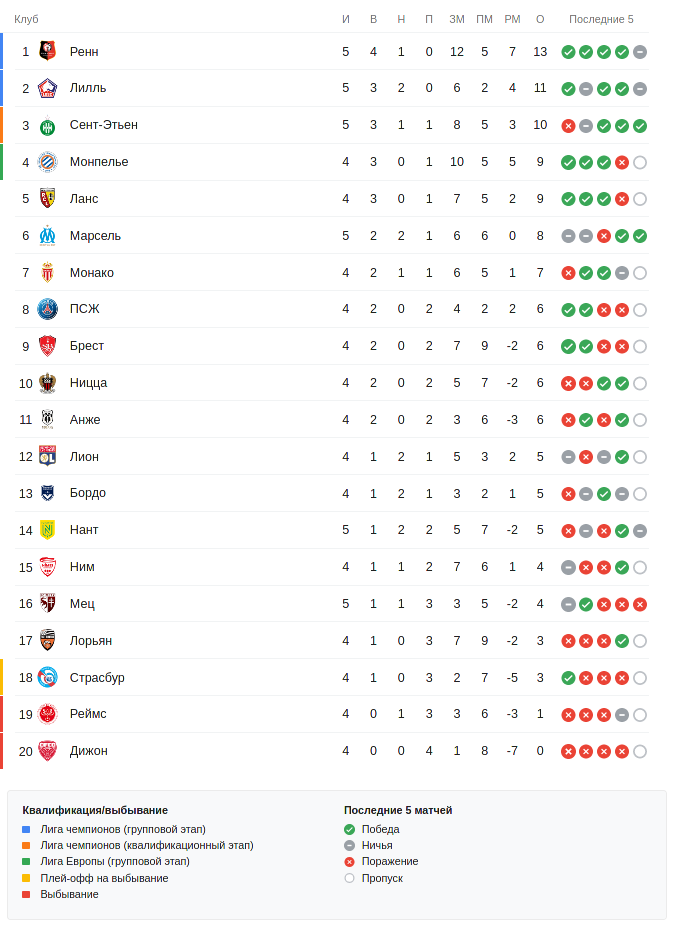Click the Nantes yellow crest icon
Screen dimensions: 673x927
point(47,530)
